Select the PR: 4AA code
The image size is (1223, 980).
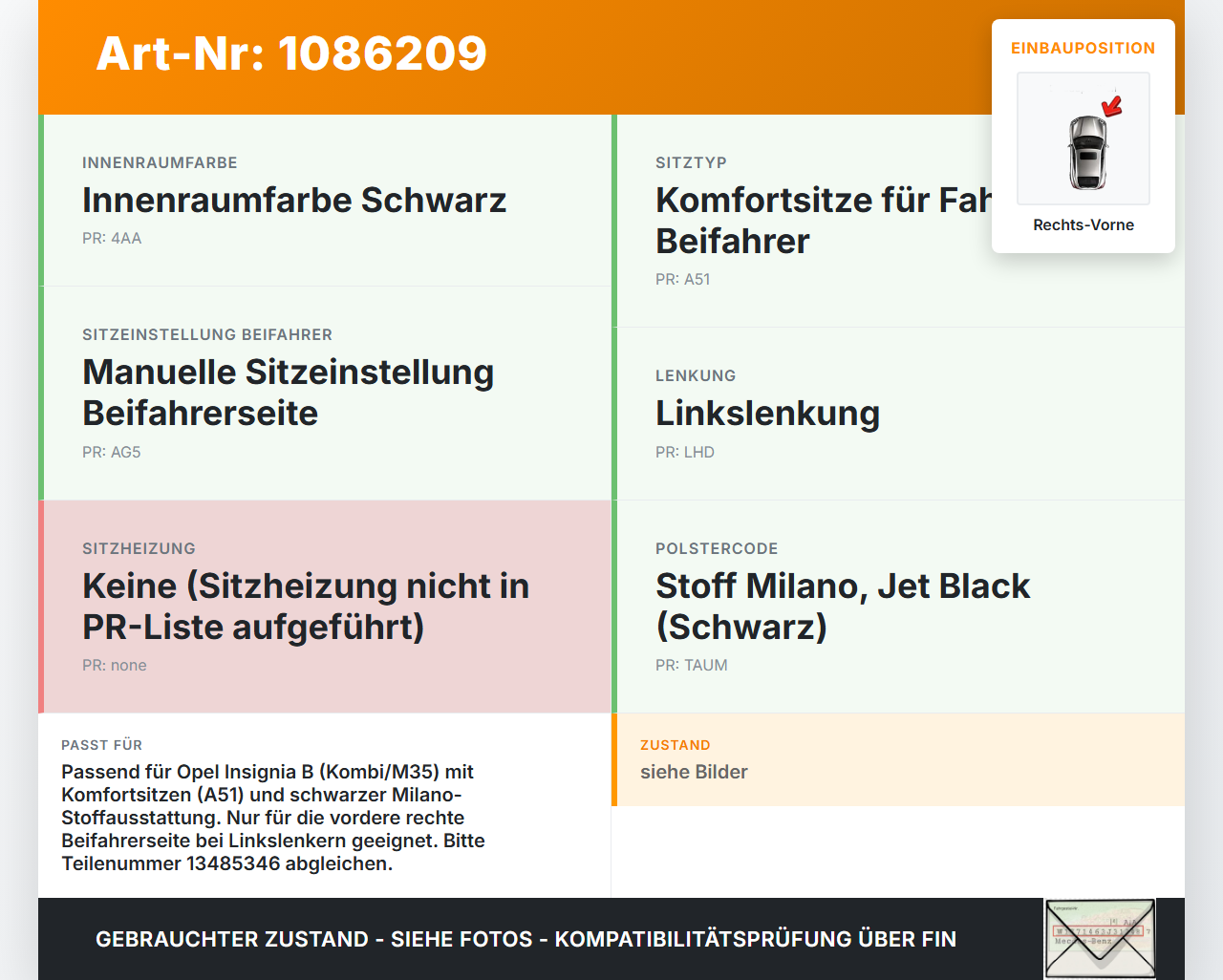click(112, 239)
